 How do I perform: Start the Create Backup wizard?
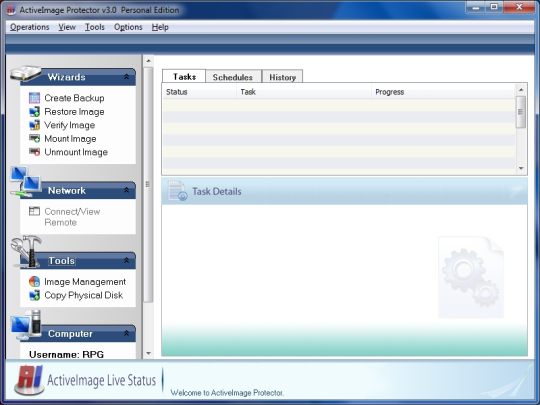(74, 98)
